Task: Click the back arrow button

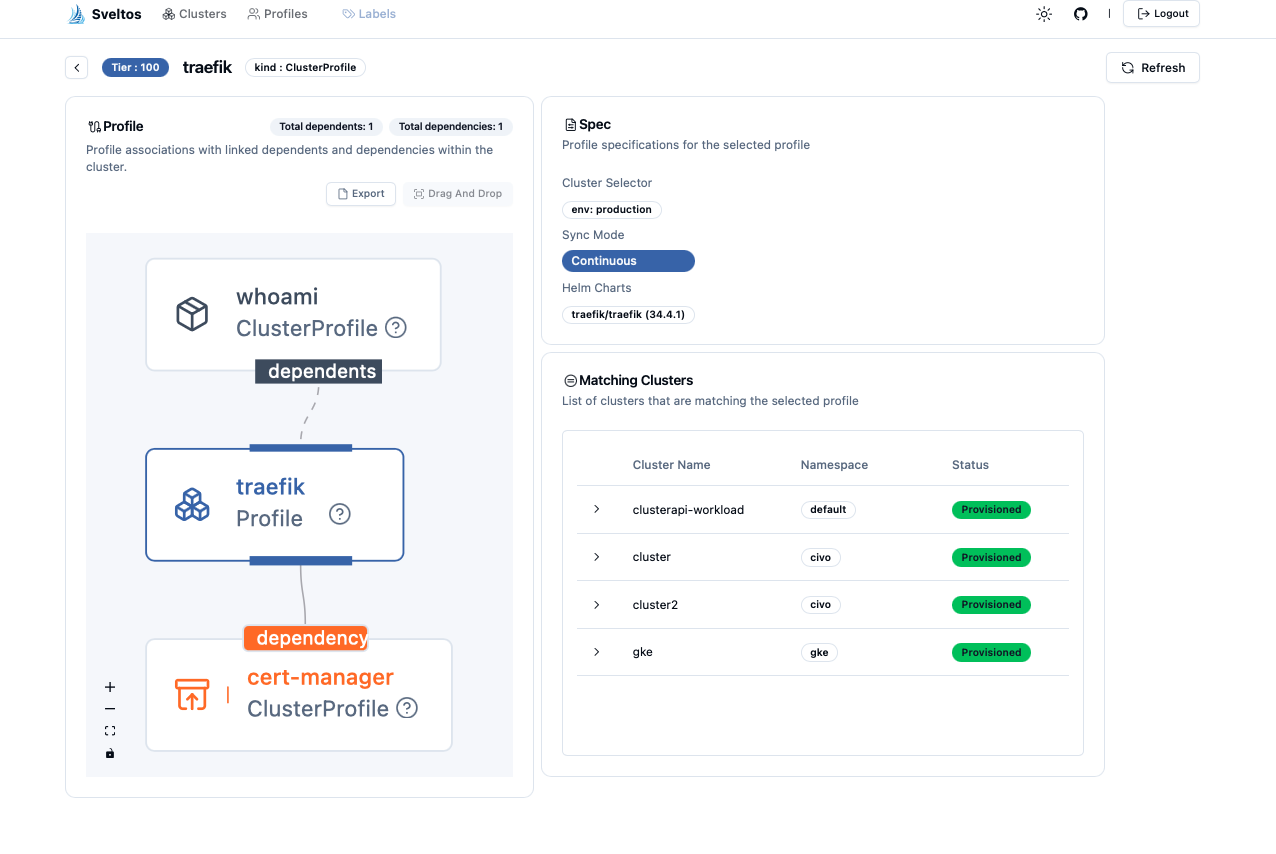Action: [x=77, y=67]
